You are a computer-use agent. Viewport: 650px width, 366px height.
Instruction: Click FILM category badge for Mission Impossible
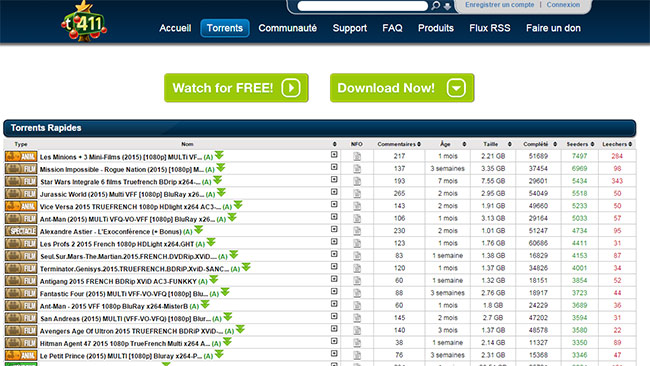21,169
